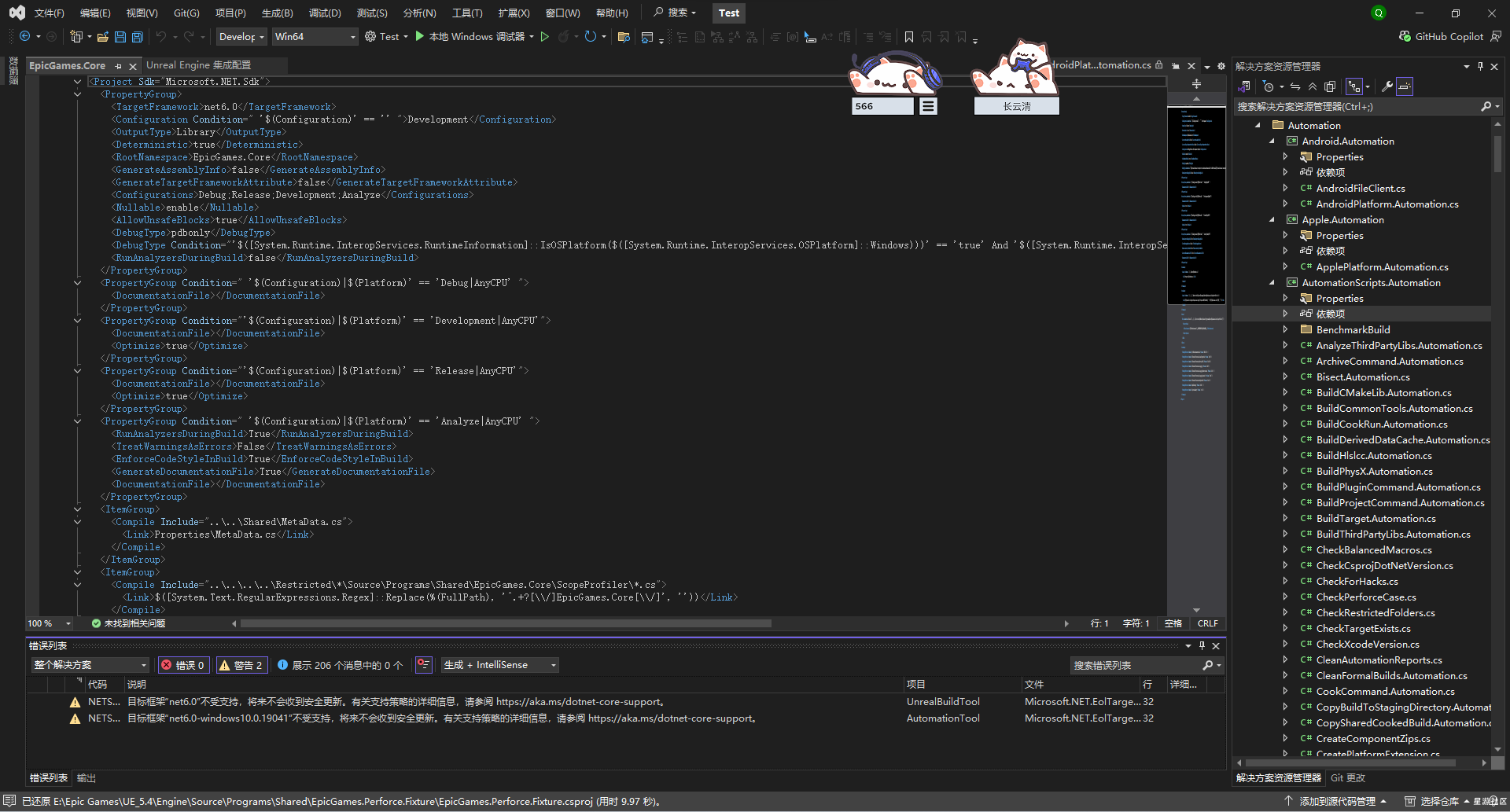Click the bookmark icon in the toolbar
The width and height of the screenshot is (1510, 812).
909,37
